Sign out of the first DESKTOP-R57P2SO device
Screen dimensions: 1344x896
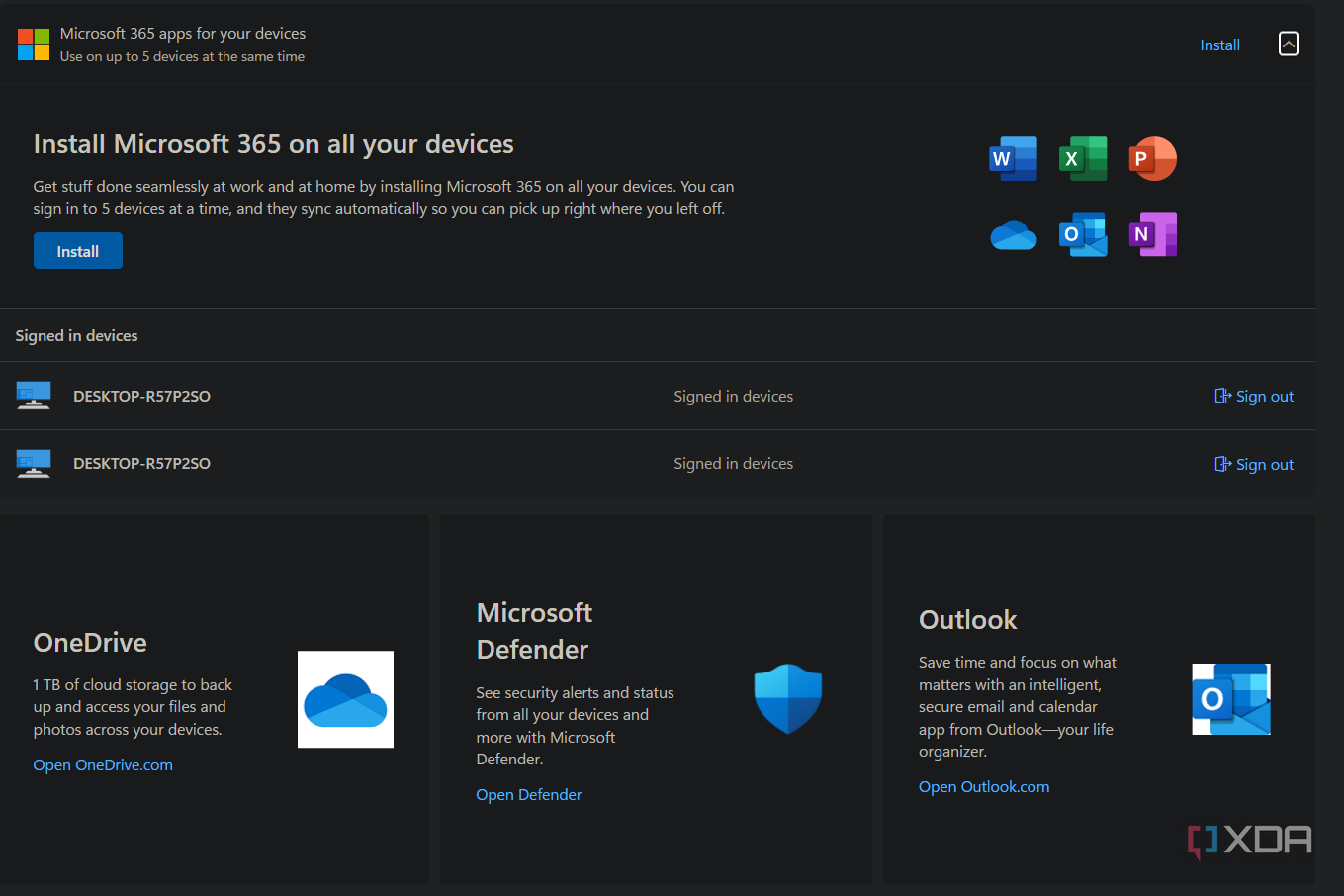click(1254, 397)
